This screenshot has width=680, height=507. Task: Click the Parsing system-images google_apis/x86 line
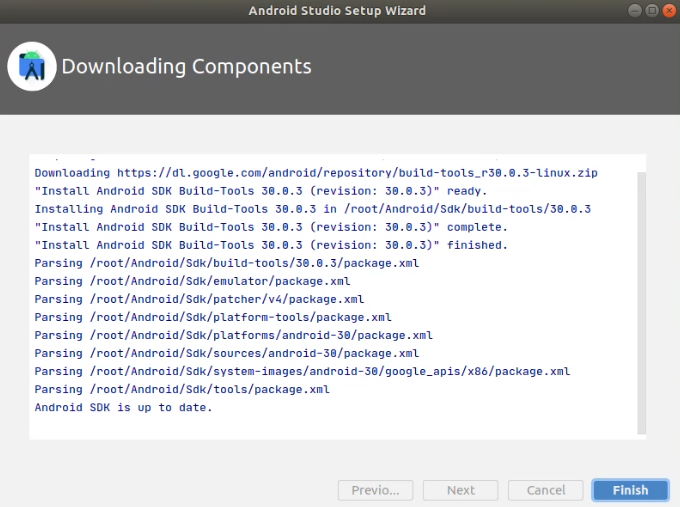(302, 371)
